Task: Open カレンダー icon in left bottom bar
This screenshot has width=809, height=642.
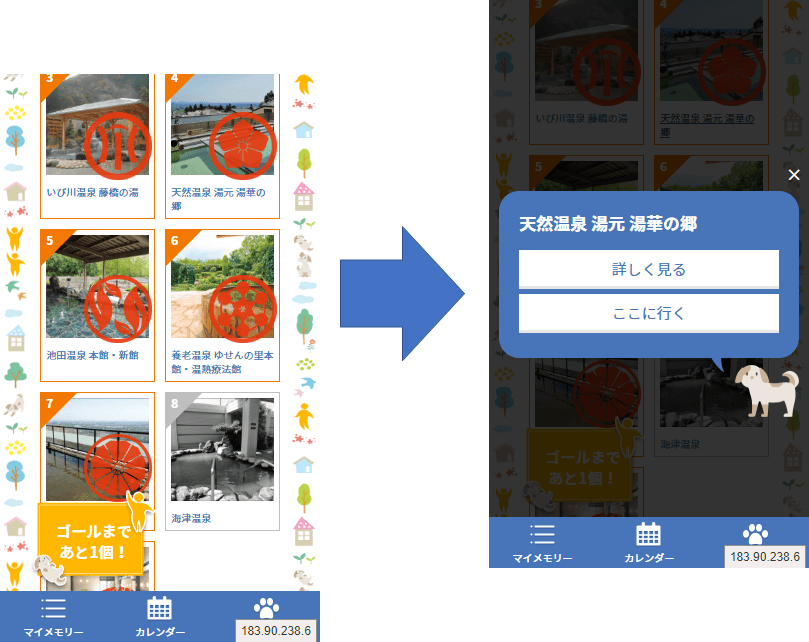Action: 159,608
